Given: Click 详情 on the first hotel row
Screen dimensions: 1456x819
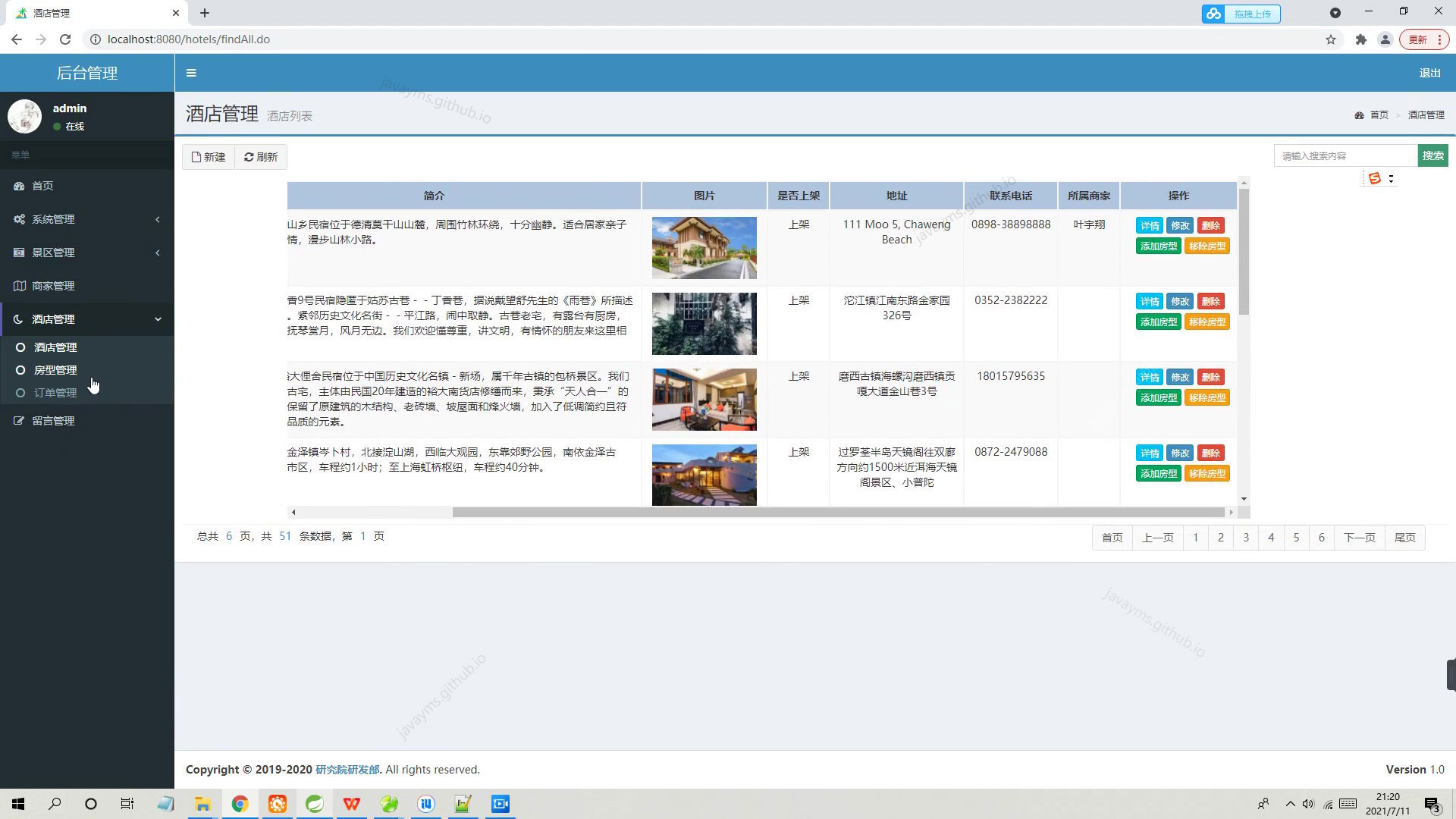Looking at the screenshot, I should point(1150,225).
